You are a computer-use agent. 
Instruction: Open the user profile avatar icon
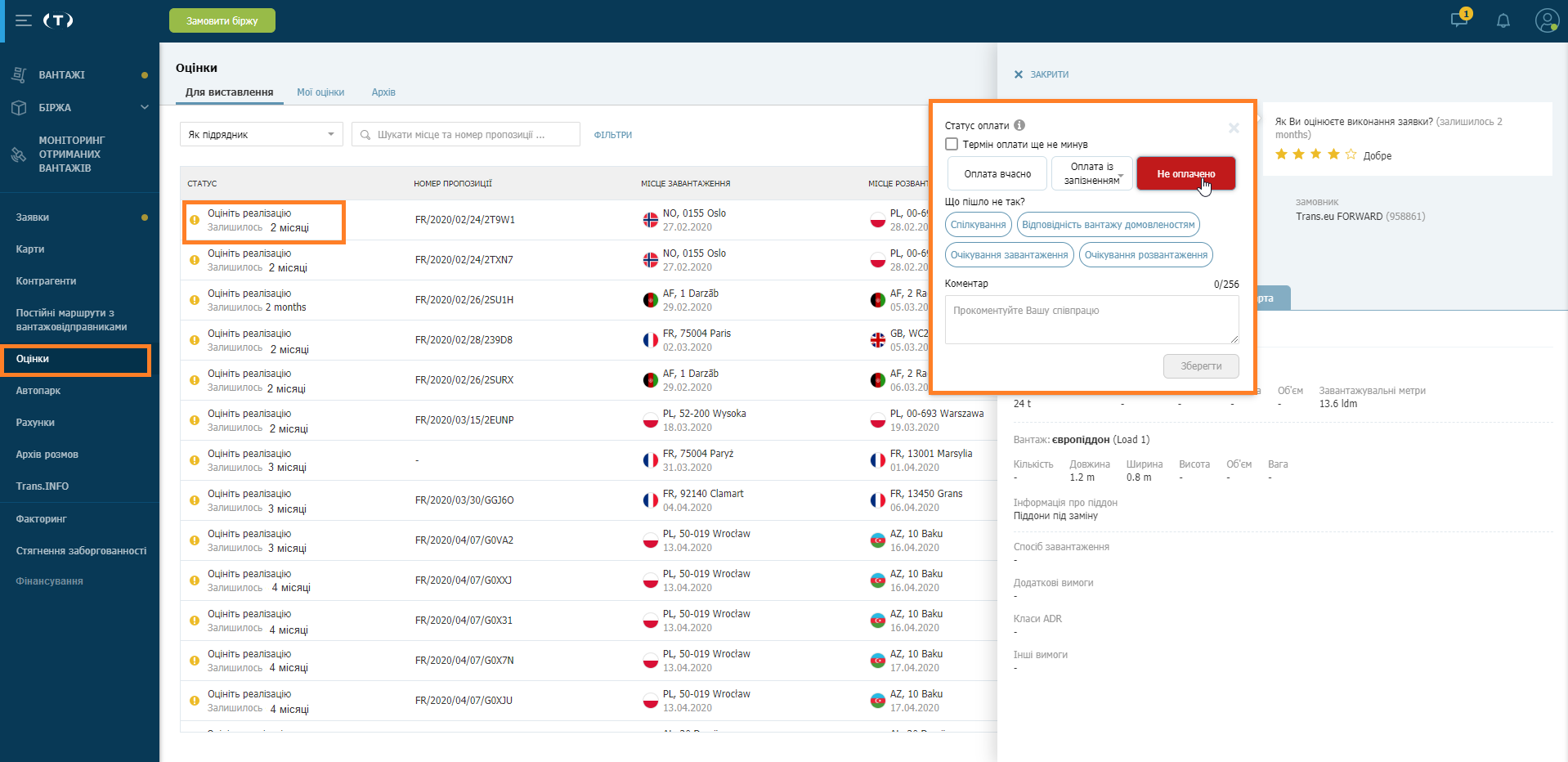(x=1547, y=20)
